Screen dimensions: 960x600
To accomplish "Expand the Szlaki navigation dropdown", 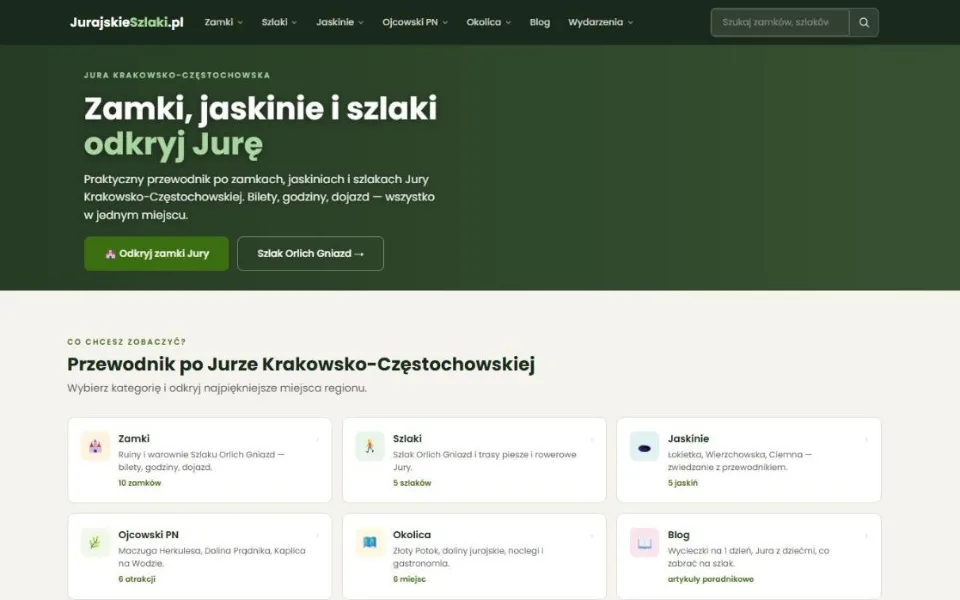I will click(279, 23).
